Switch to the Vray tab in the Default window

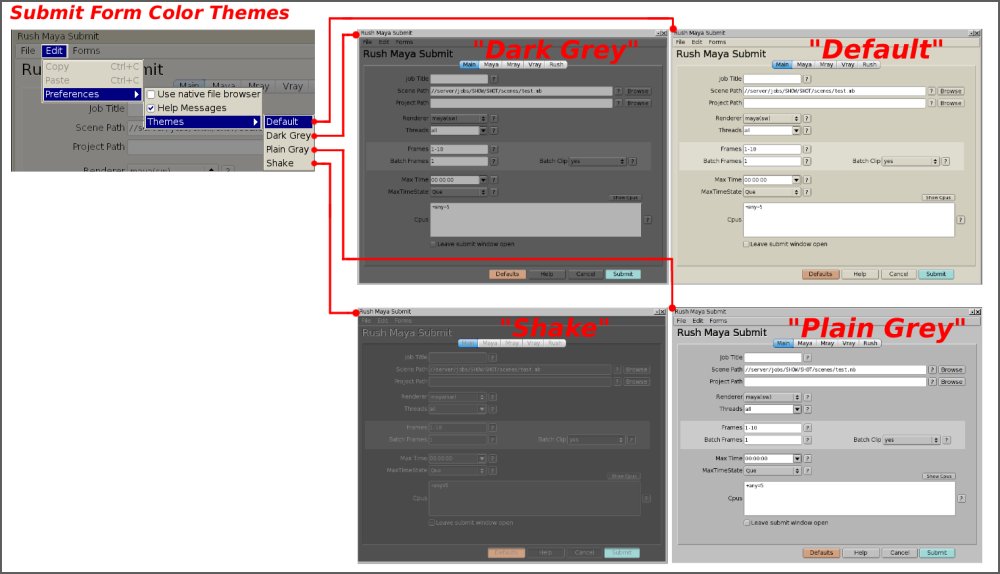click(x=848, y=64)
